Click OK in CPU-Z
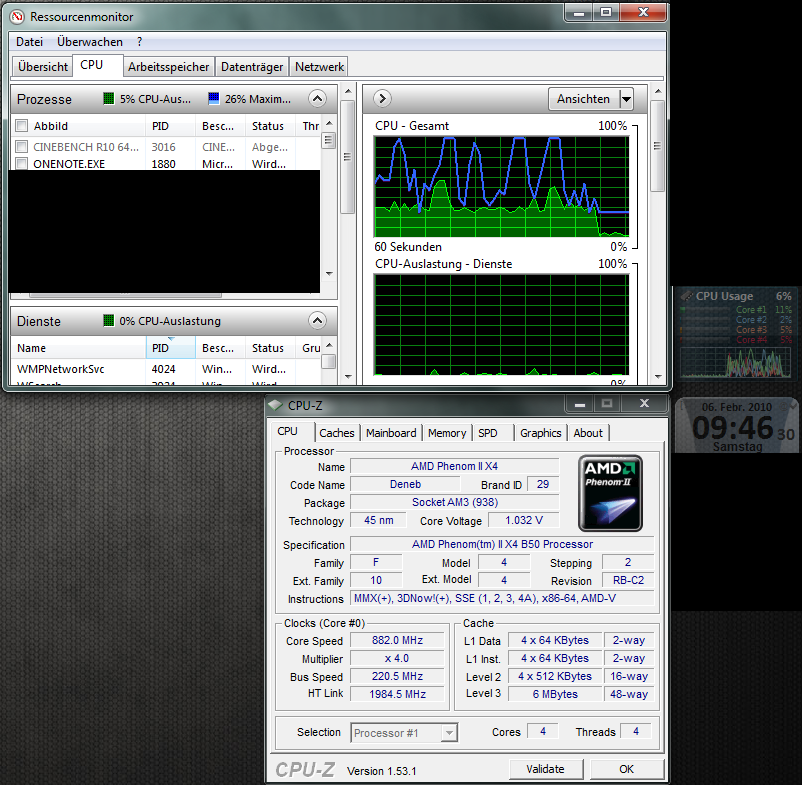The height and width of the screenshot is (785, 802). (626, 769)
